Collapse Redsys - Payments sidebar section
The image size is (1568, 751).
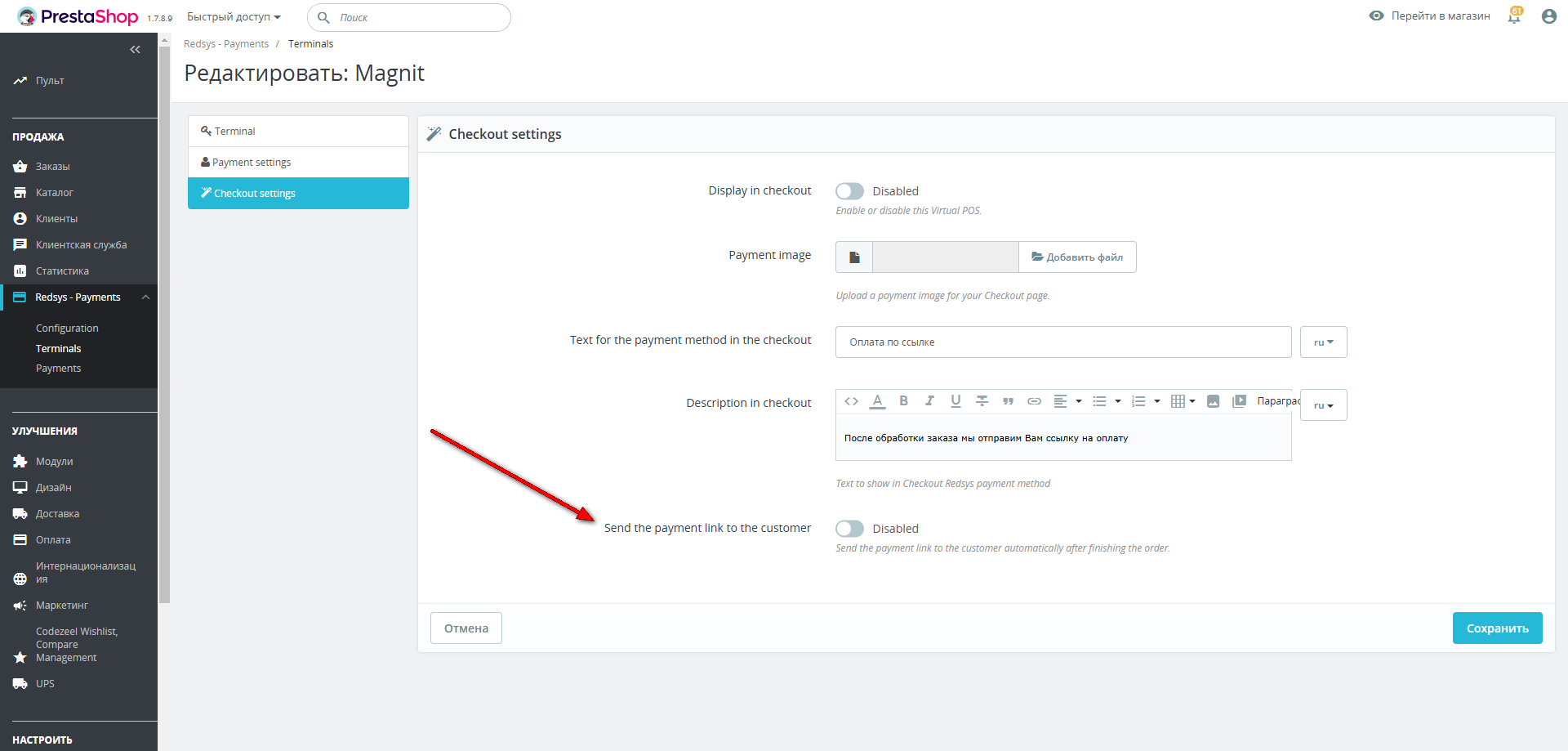point(145,297)
